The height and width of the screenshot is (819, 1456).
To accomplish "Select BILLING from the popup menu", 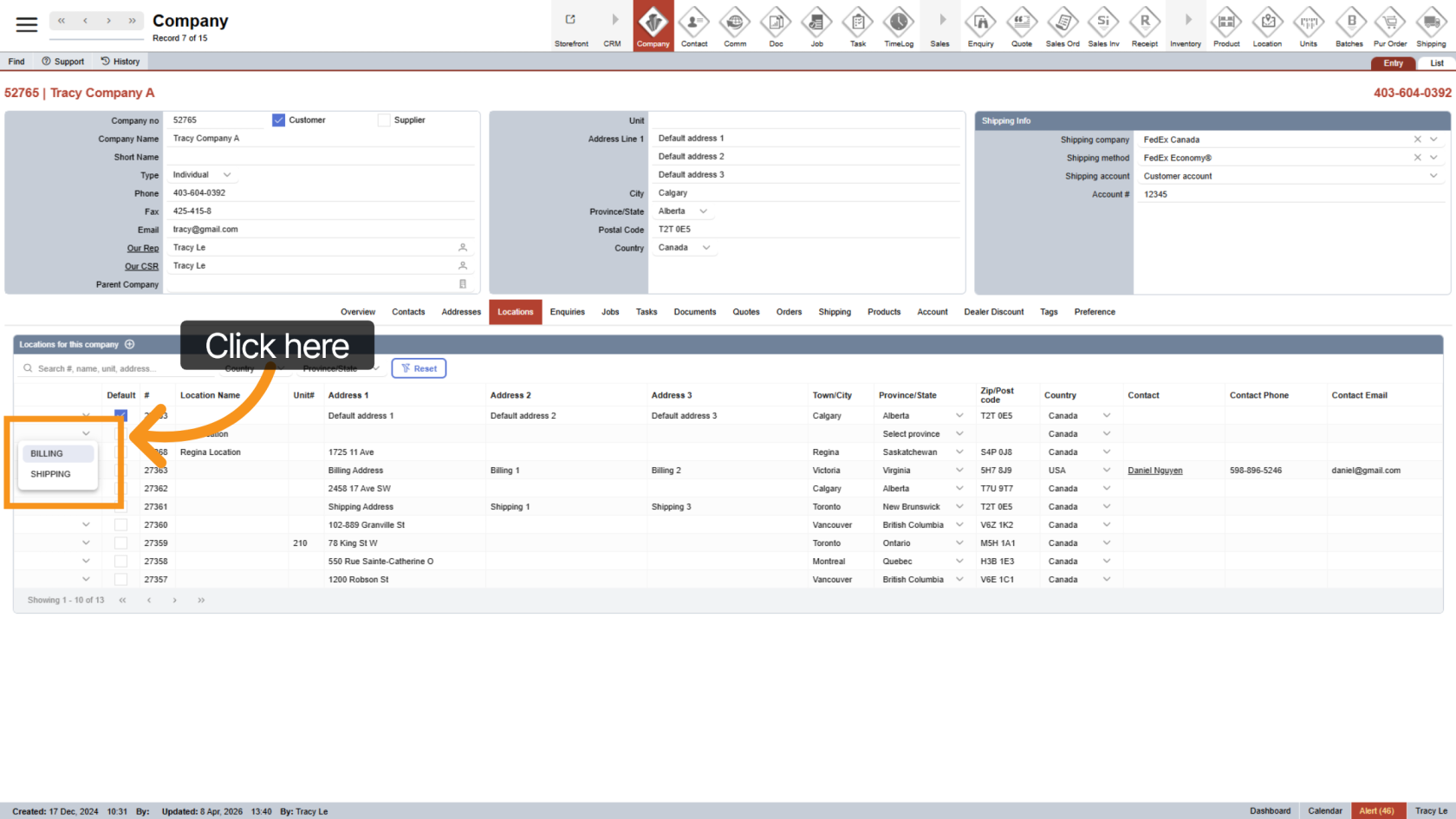I will tap(57, 453).
